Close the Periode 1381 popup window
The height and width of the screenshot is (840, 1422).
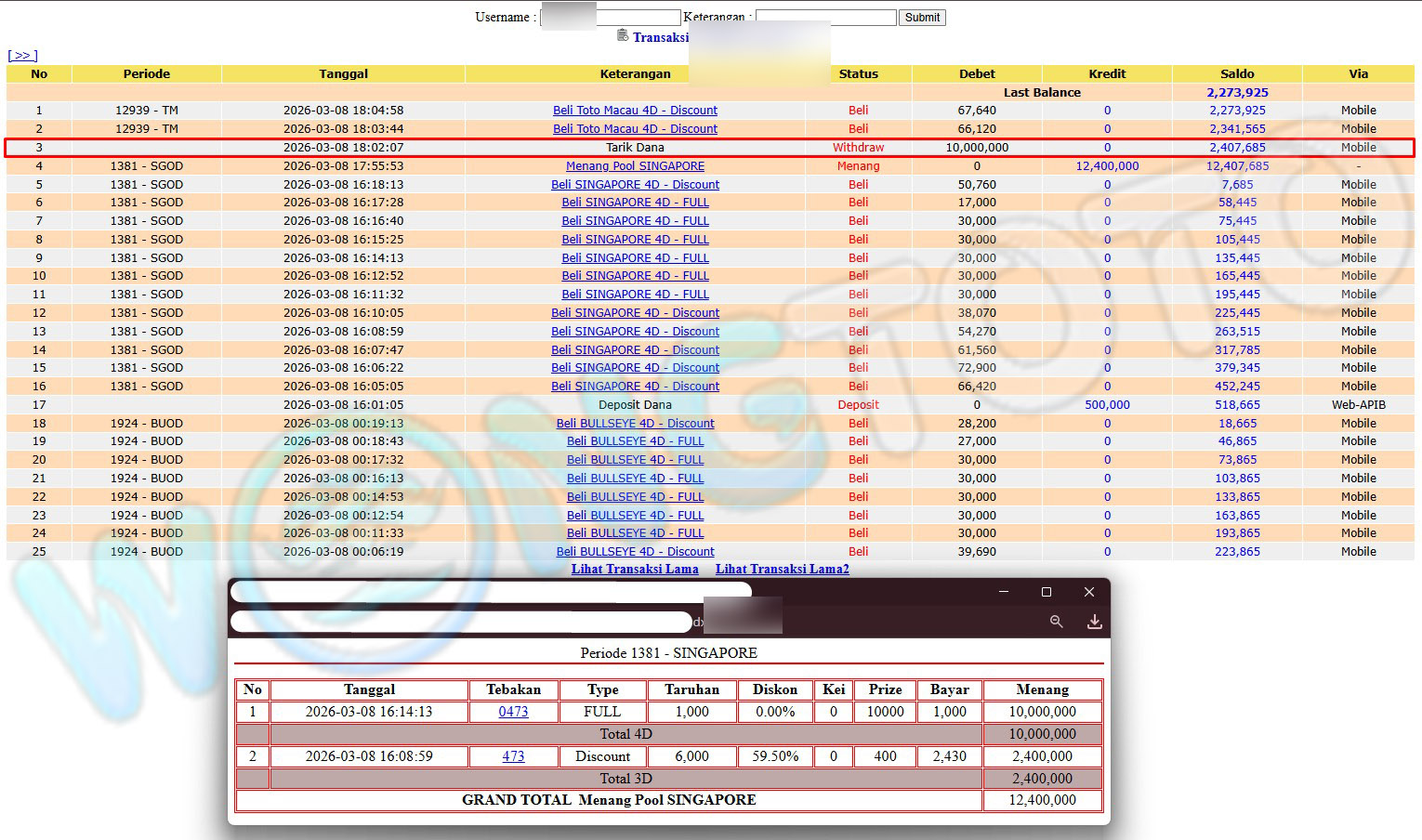pos(1089,592)
